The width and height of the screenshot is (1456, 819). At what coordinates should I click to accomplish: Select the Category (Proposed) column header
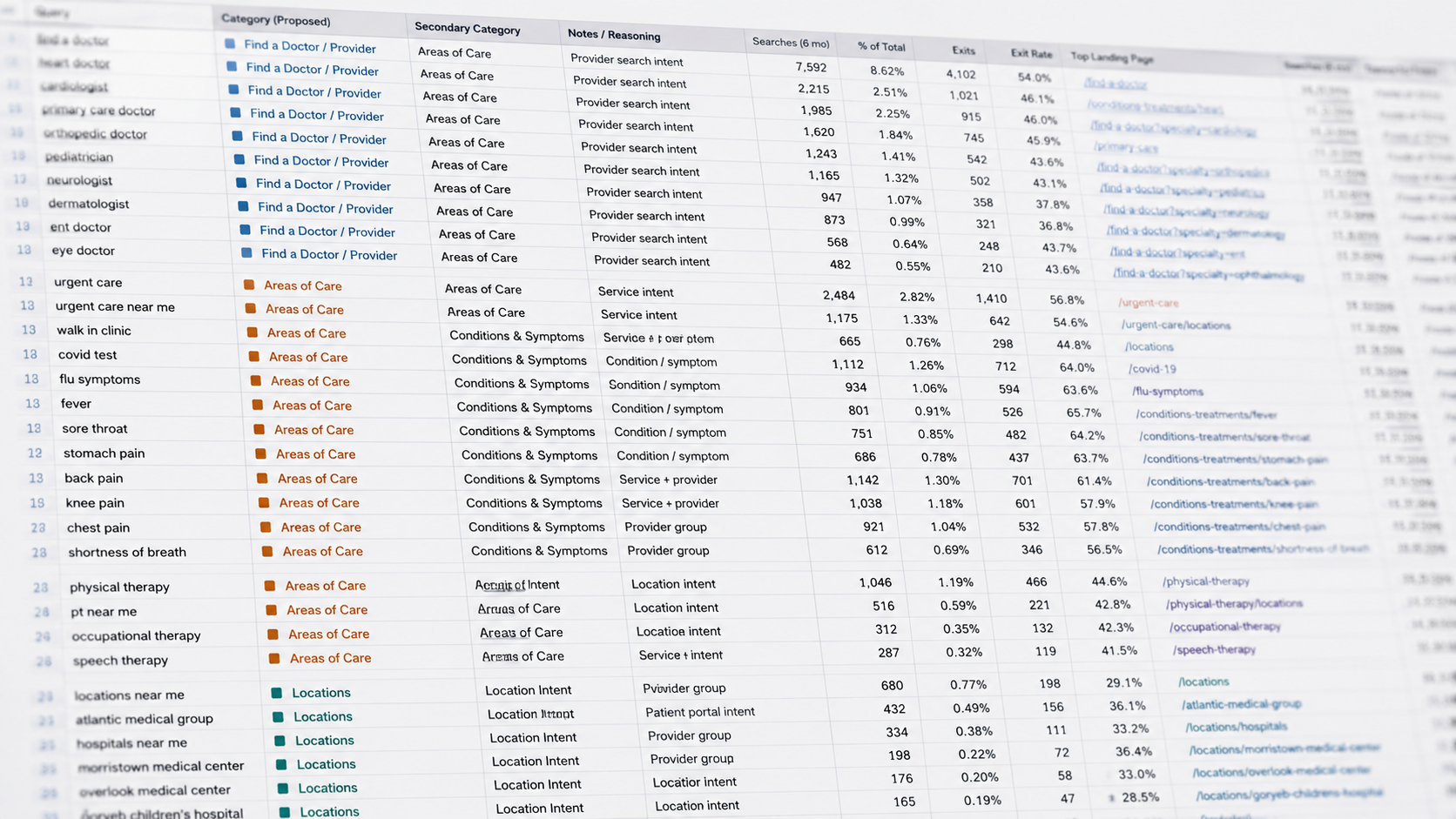(x=275, y=19)
